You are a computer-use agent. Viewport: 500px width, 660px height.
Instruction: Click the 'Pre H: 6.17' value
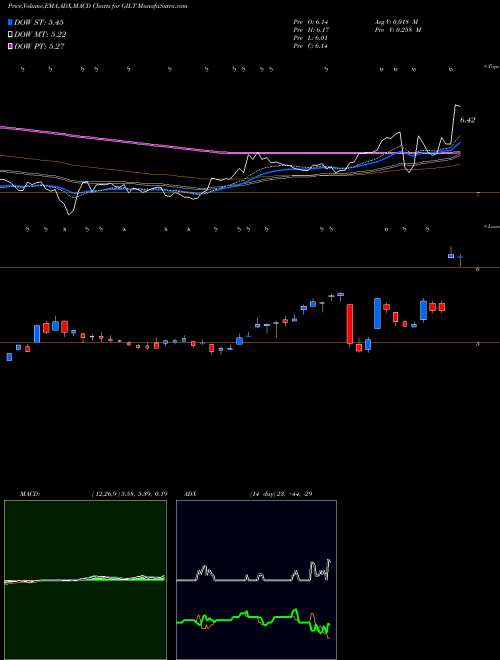coord(311,30)
